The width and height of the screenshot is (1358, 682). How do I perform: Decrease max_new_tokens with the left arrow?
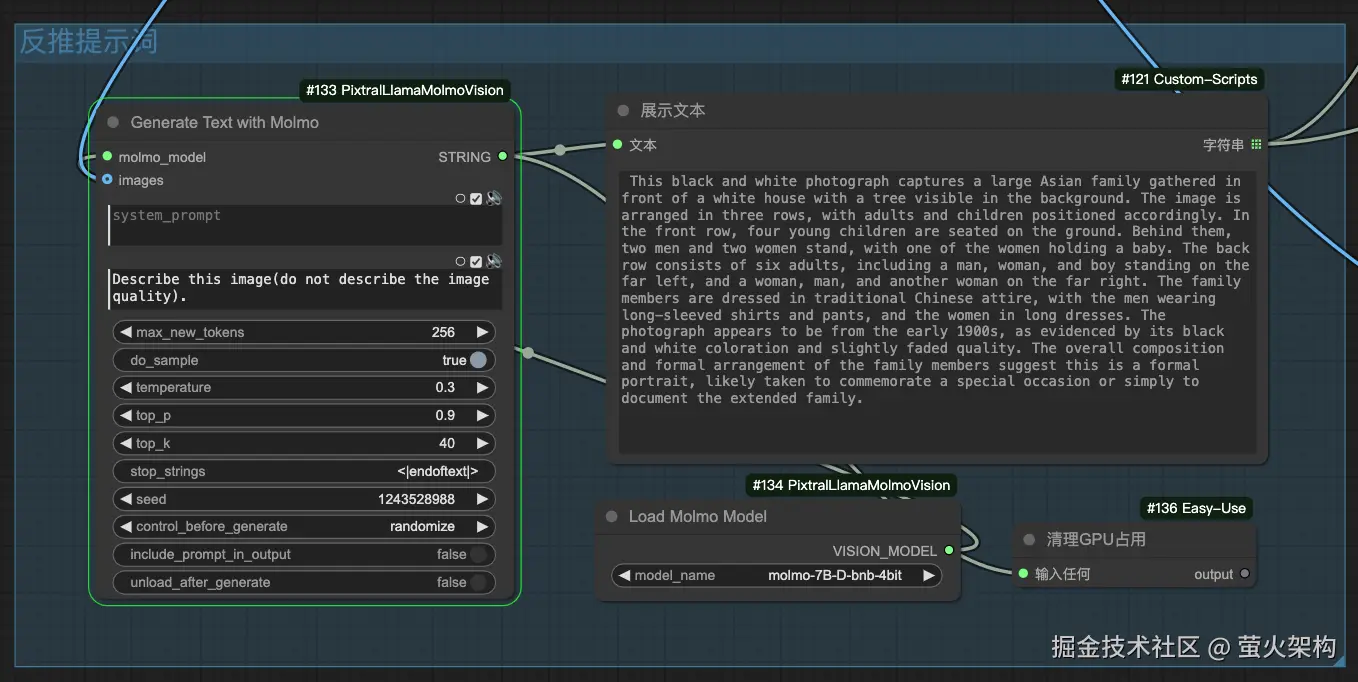tap(126, 332)
